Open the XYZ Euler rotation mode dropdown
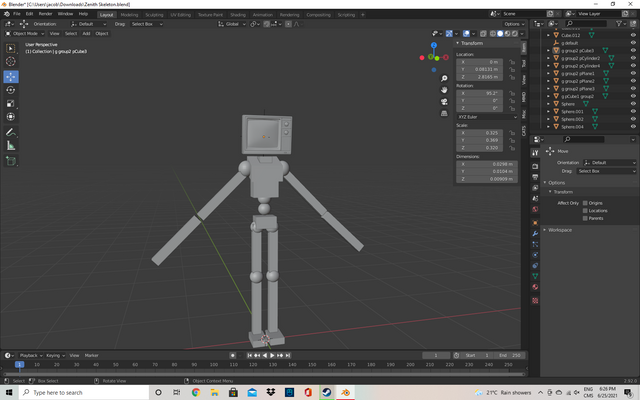 pos(484,116)
